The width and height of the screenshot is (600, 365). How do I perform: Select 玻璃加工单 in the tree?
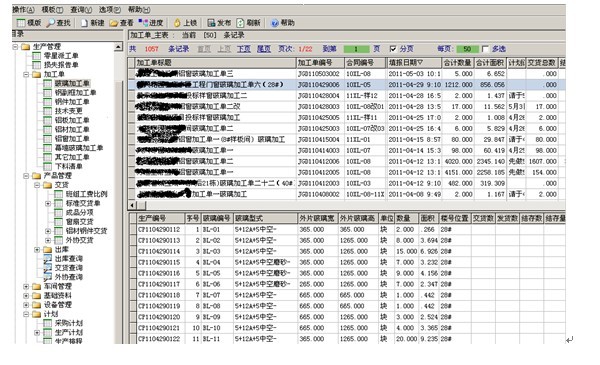72,83
